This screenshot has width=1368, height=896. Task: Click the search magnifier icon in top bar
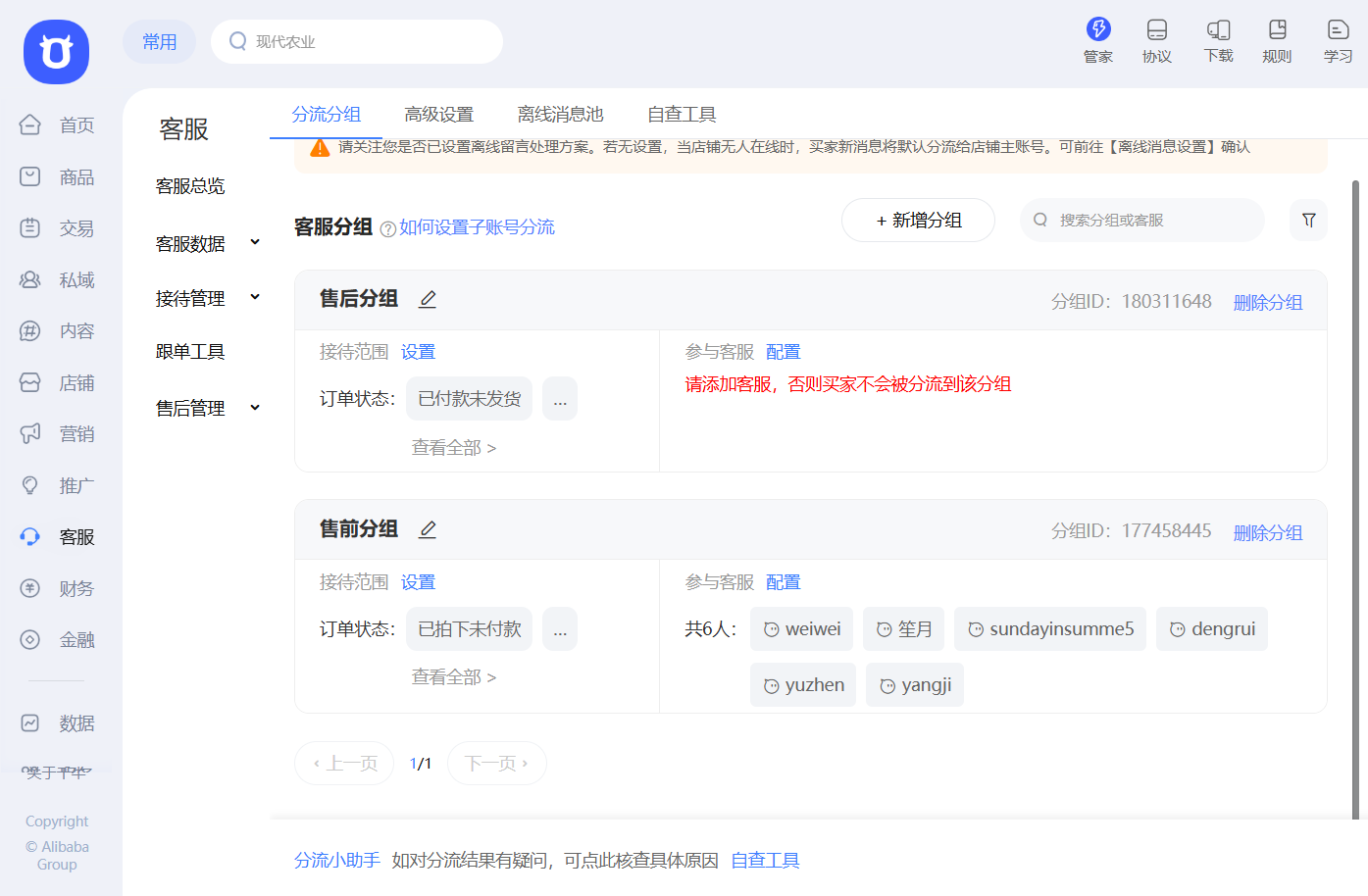point(237,41)
